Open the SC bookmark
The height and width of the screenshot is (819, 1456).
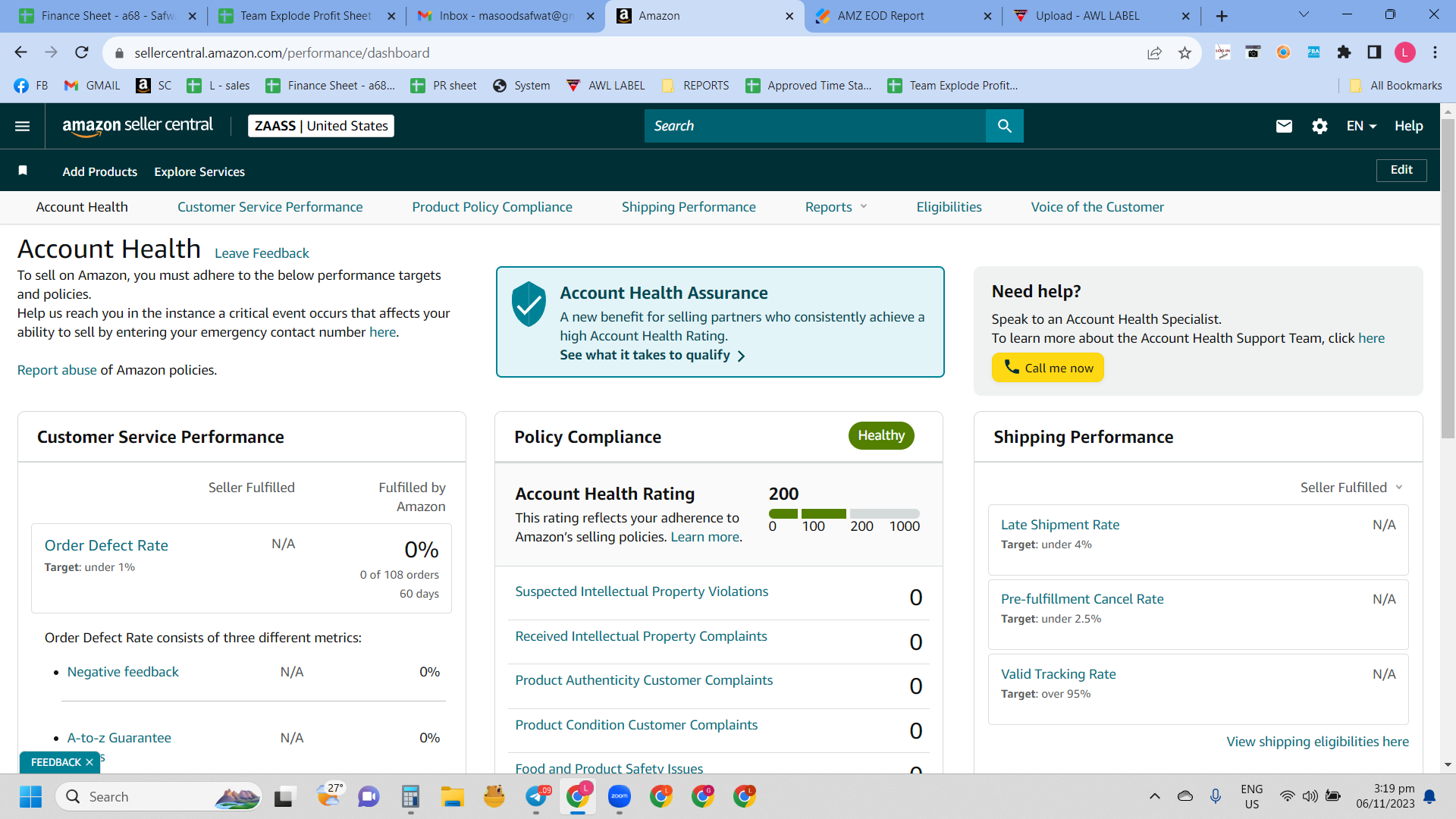pos(154,86)
